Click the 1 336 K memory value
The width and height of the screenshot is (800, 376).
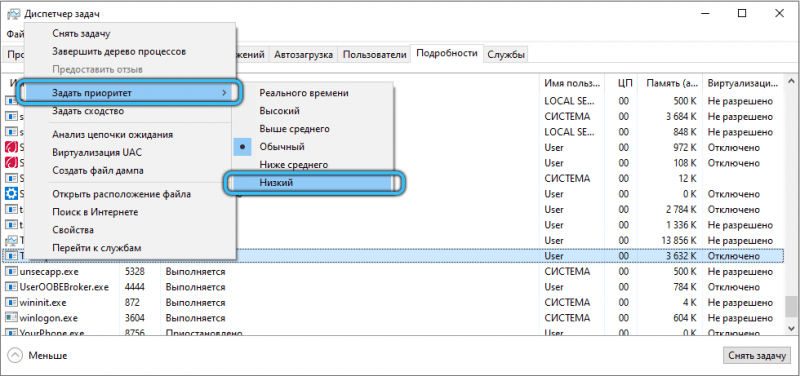click(x=681, y=225)
